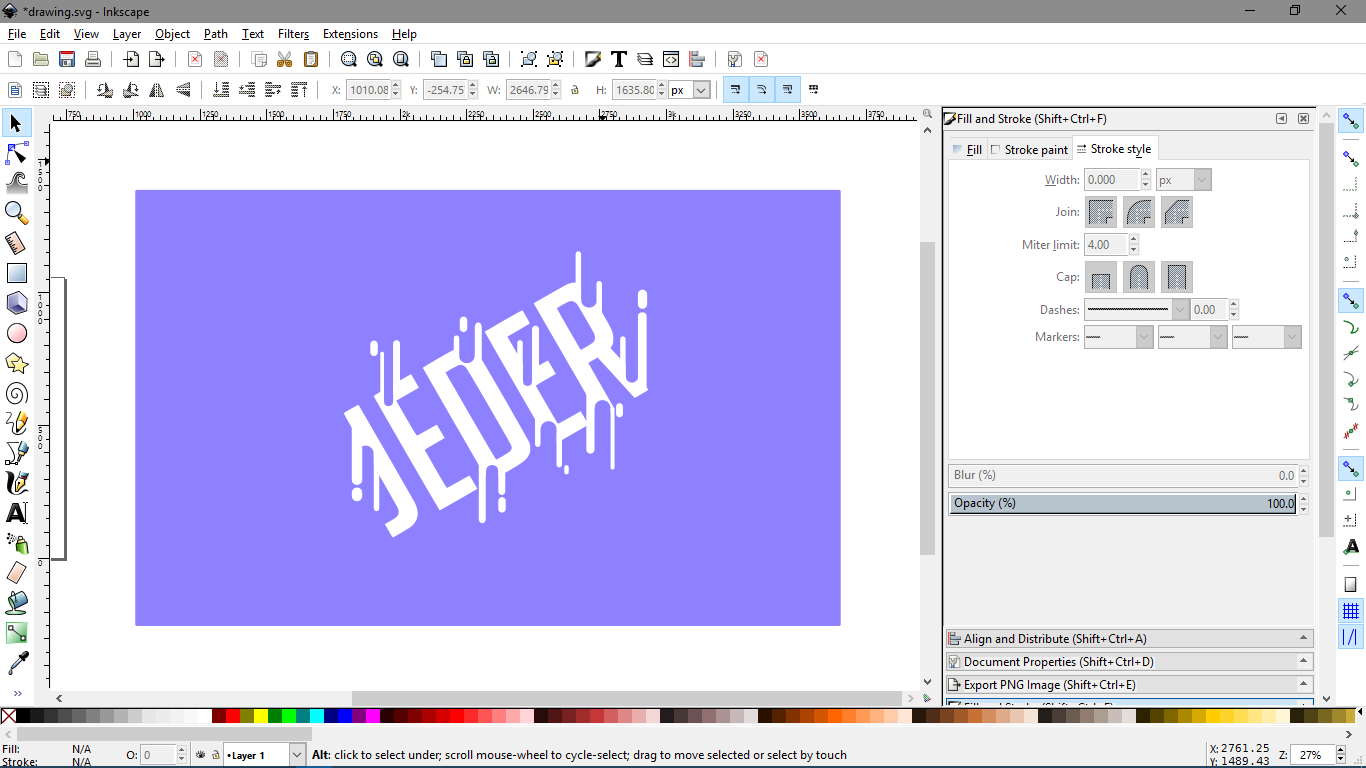Image resolution: width=1366 pixels, height=768 pixels.
Task: Select the Rectangle tool
Action: (17, 273)
